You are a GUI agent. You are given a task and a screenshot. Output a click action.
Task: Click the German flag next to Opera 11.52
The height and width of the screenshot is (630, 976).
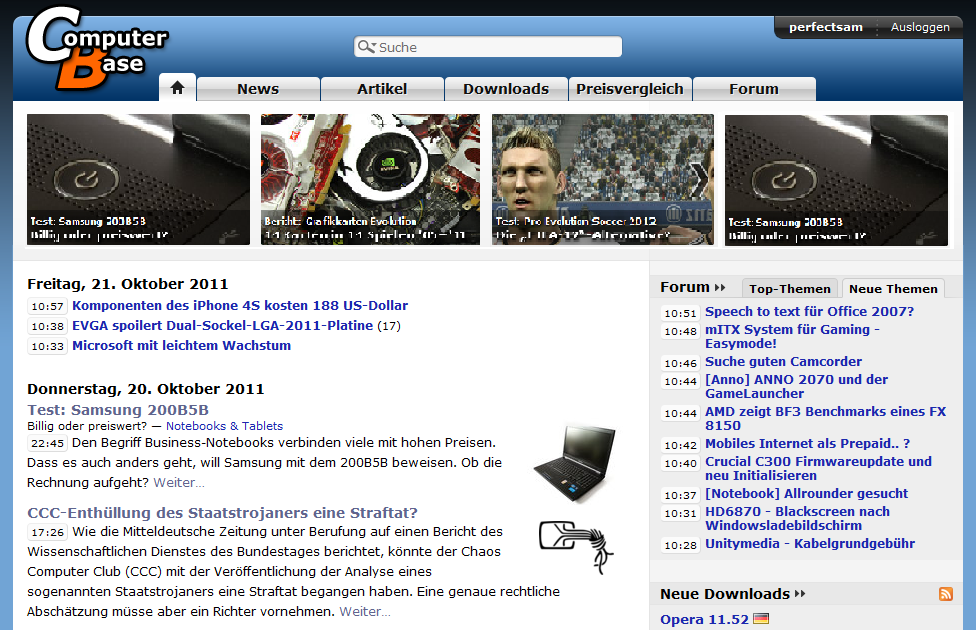[x=761, y=619]
